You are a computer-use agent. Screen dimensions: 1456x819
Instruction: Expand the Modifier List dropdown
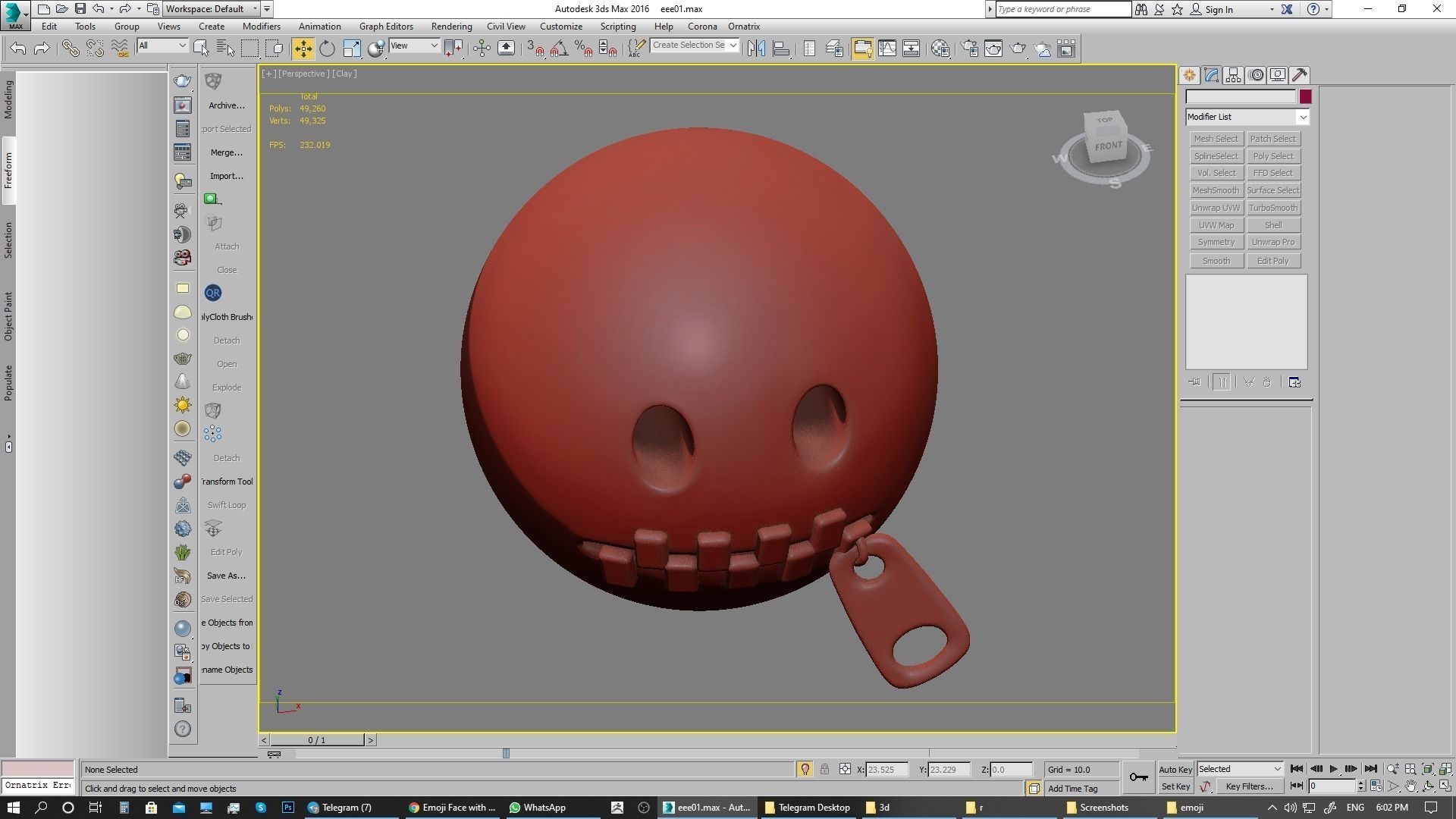[1302, 117]
